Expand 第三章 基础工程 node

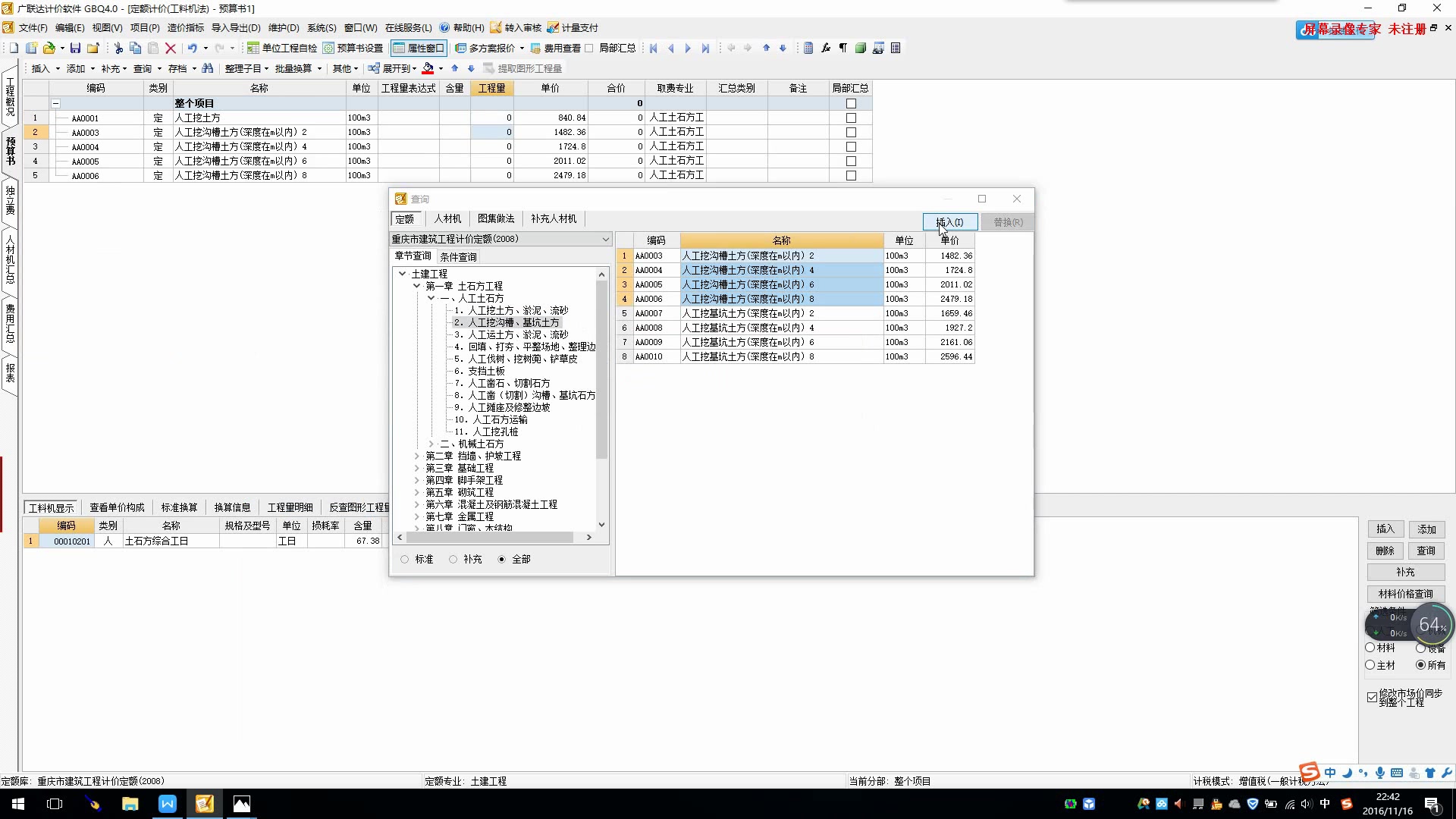coord(416,468)
